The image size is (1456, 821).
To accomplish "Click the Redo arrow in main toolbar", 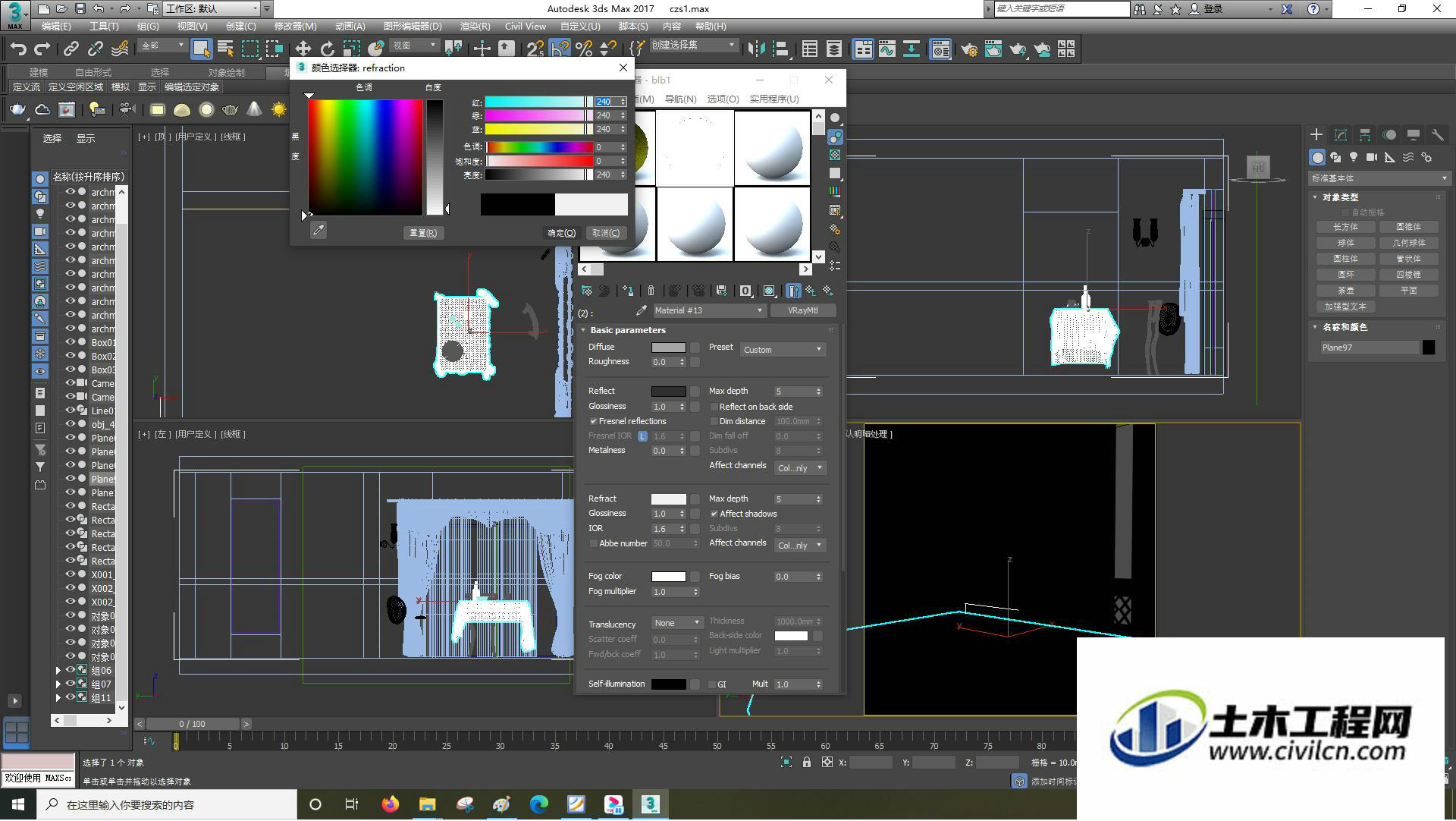I will [x=42, y=49].
